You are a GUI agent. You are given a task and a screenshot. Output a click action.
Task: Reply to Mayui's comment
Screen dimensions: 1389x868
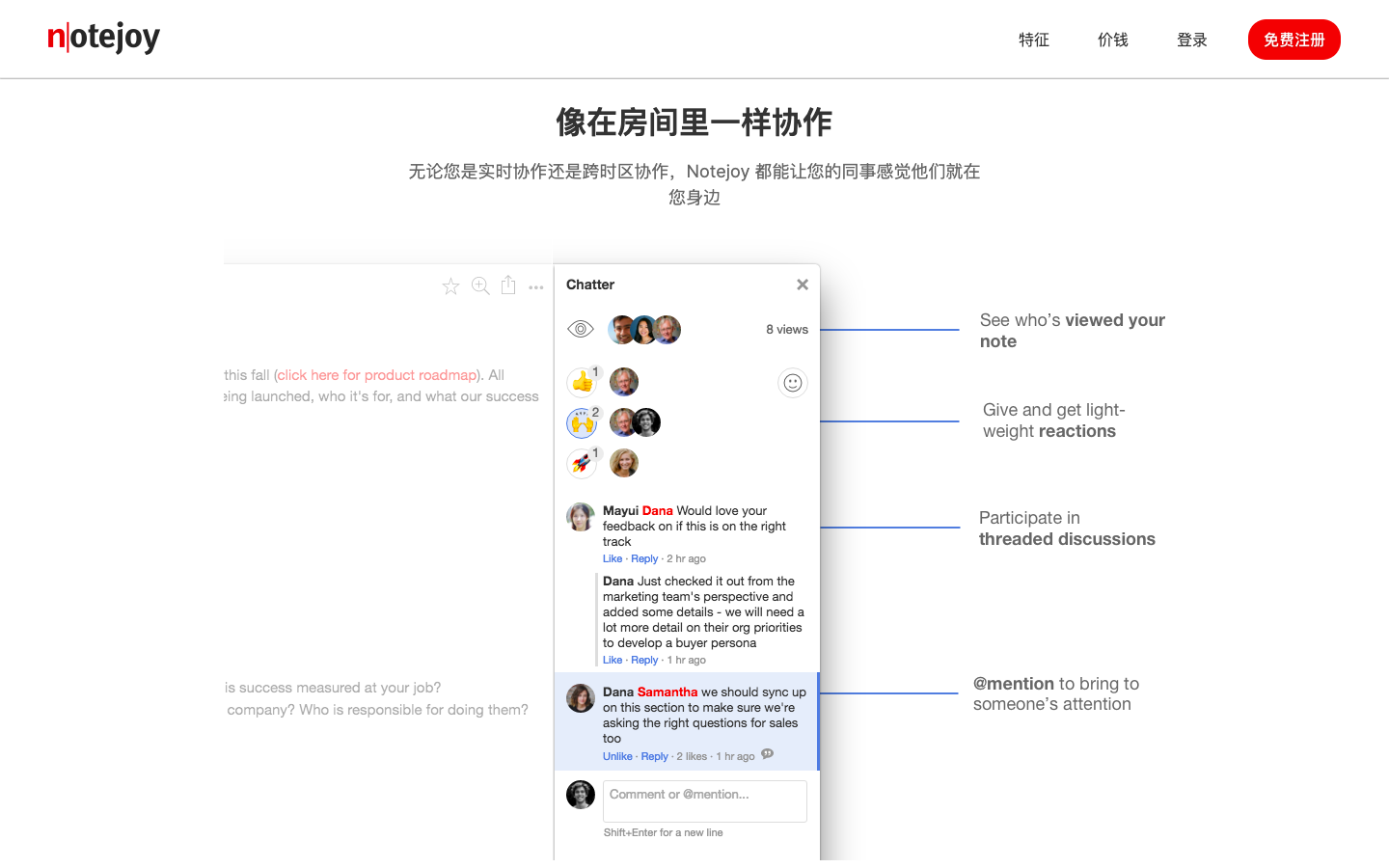pos(644,558)
